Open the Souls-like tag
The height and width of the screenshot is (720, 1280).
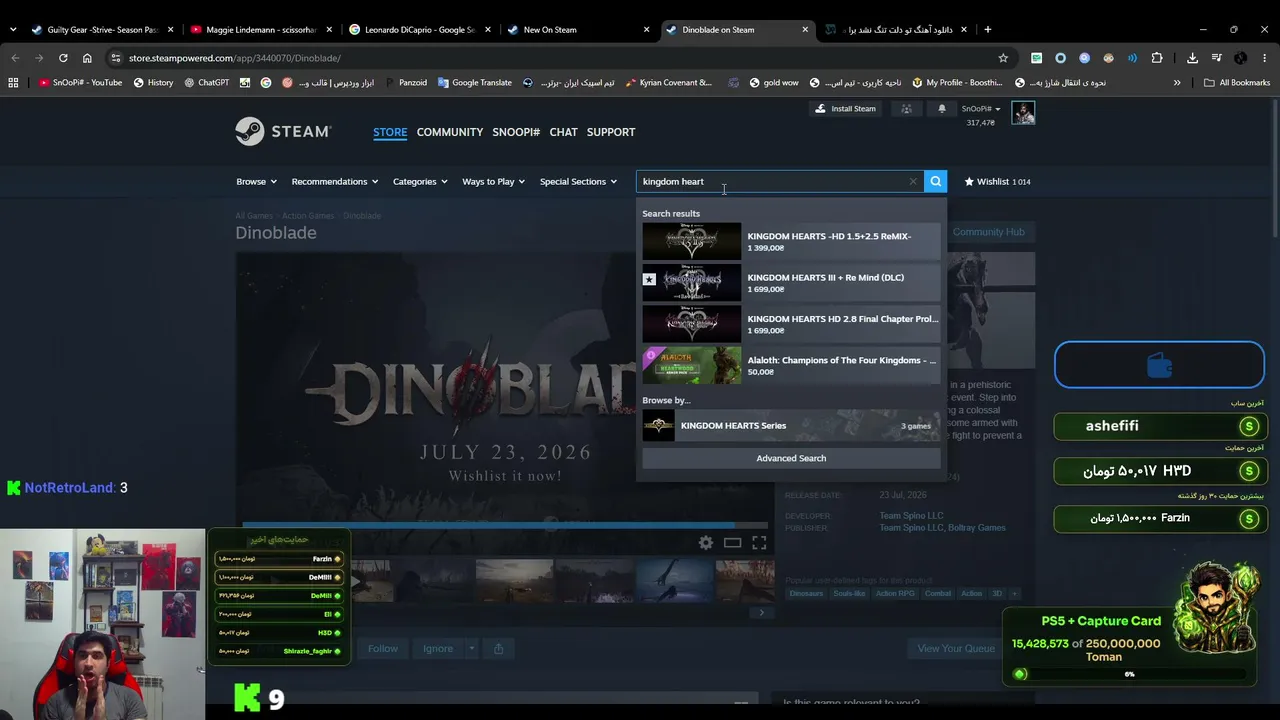[x=849, y=594]
